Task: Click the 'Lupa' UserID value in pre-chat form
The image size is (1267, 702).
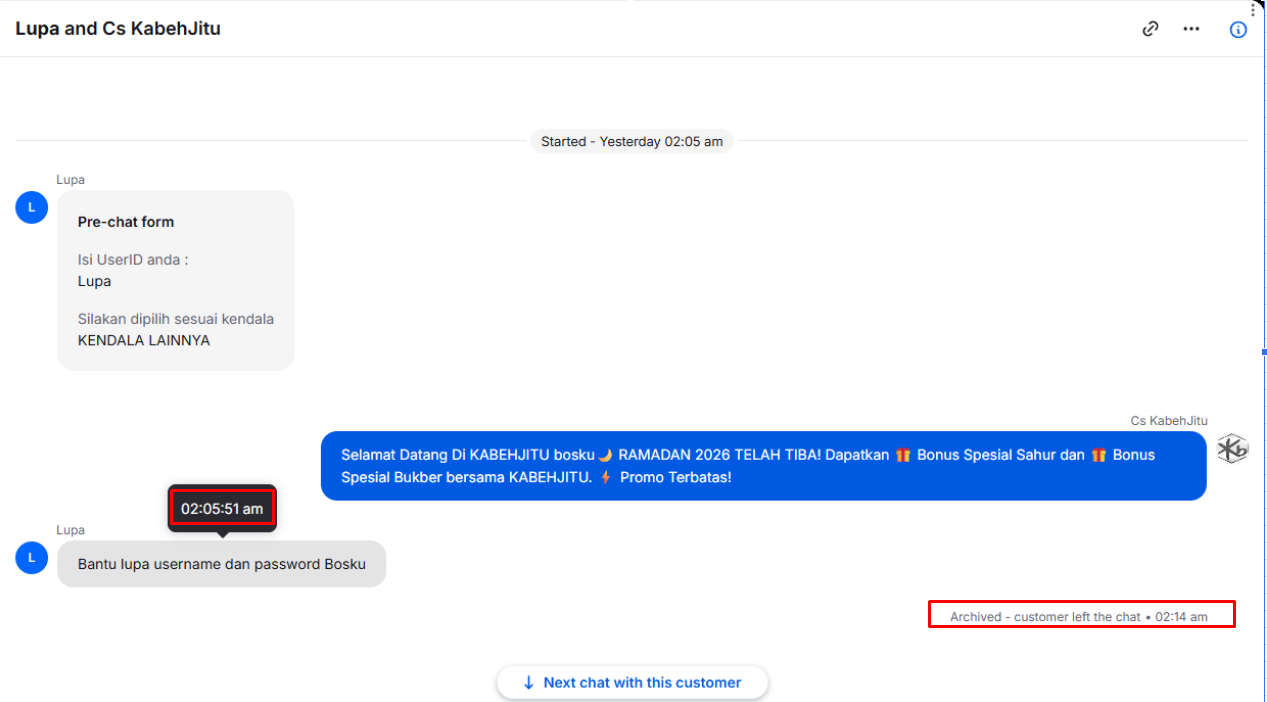Action: pyautogui.click(x=94, y=281)
